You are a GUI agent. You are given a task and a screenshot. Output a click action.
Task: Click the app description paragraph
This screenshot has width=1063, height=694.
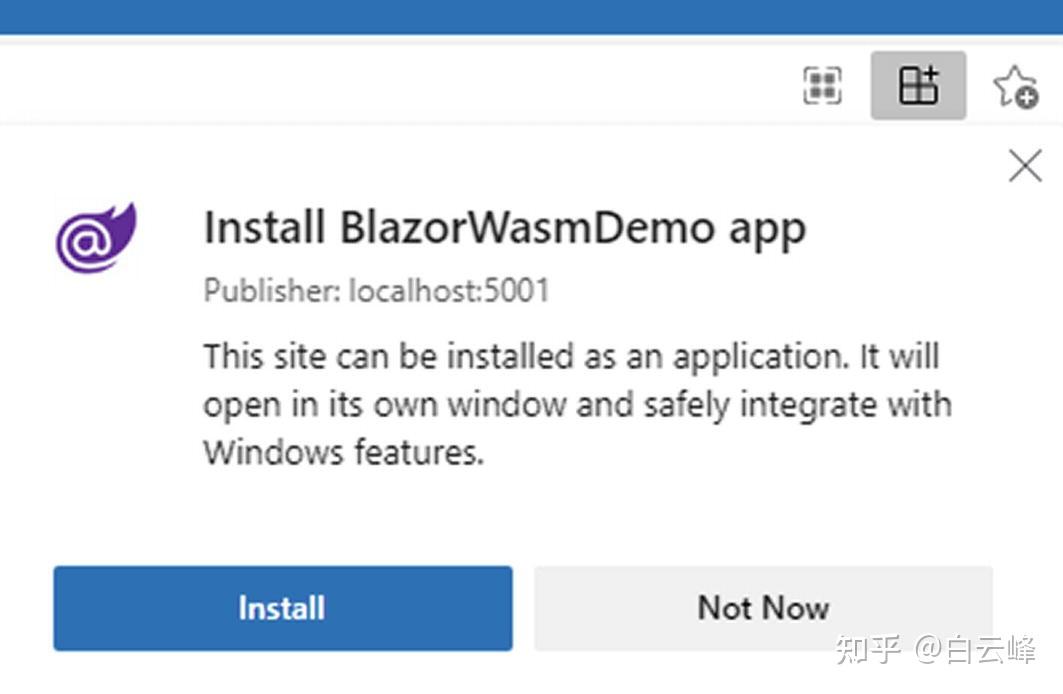[x=577, y=403]
